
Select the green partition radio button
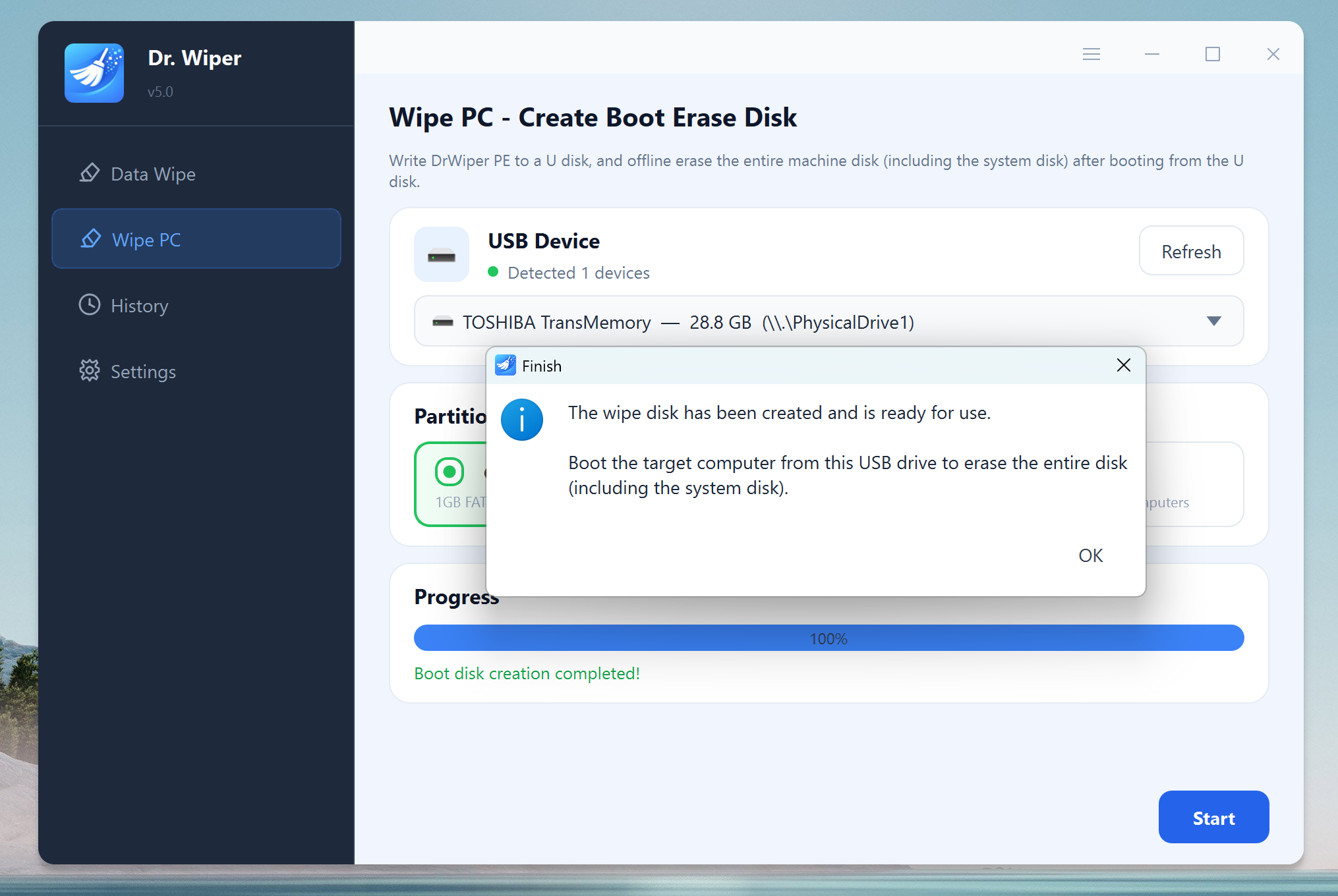[450, 472]
